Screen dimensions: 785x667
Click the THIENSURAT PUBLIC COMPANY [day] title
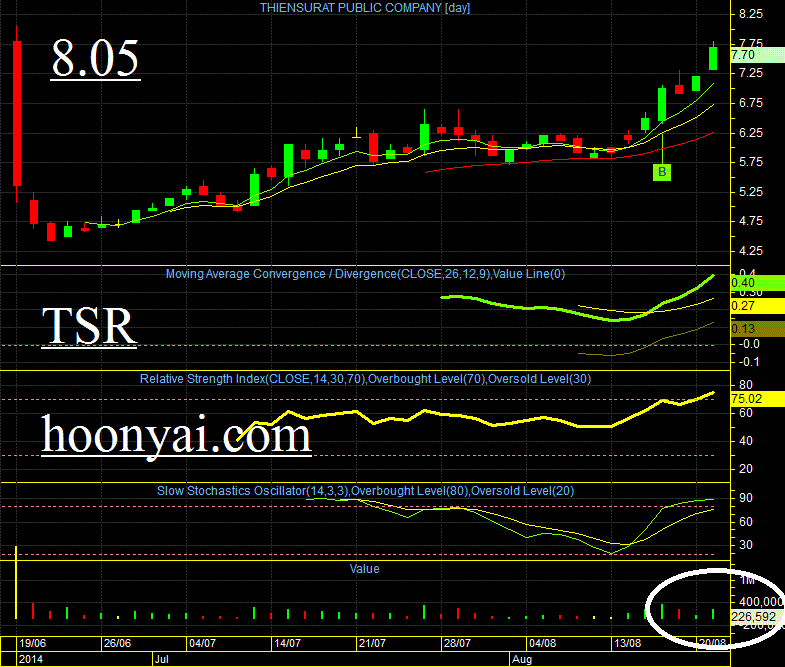coord(364,8)
